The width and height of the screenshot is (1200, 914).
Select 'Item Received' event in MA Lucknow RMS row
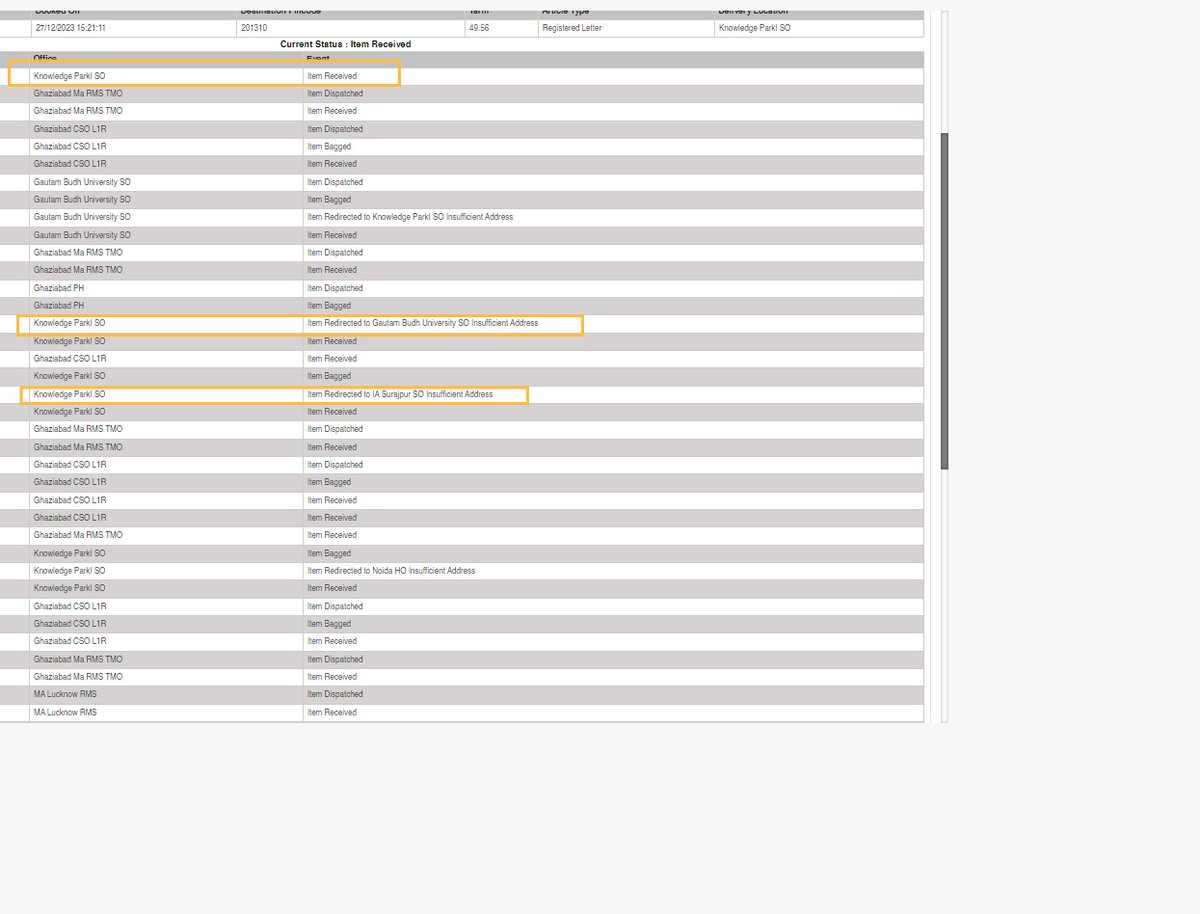pyautogui.click(x=332, y=712)
